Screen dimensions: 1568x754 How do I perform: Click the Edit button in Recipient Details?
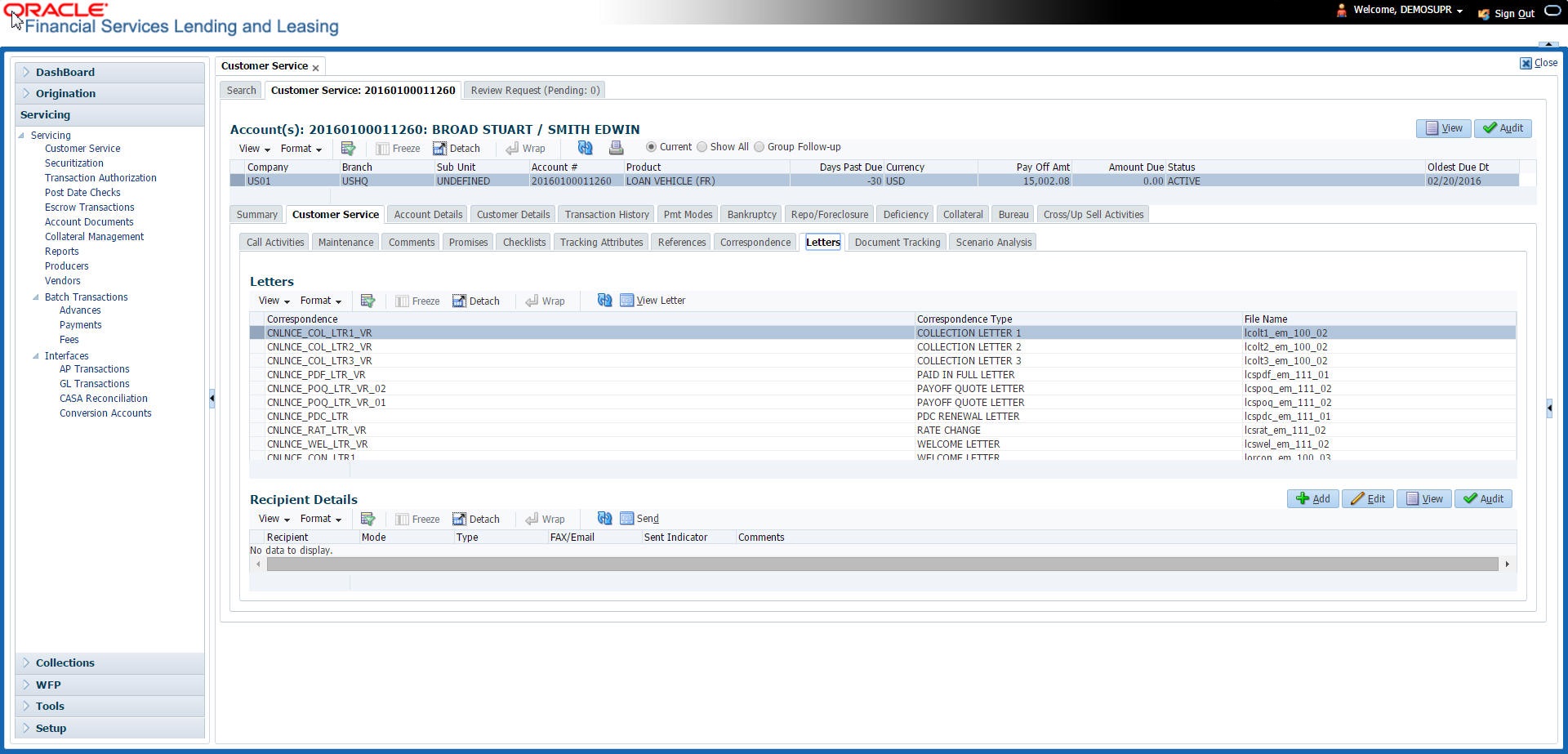click(x=1368, y=498)
